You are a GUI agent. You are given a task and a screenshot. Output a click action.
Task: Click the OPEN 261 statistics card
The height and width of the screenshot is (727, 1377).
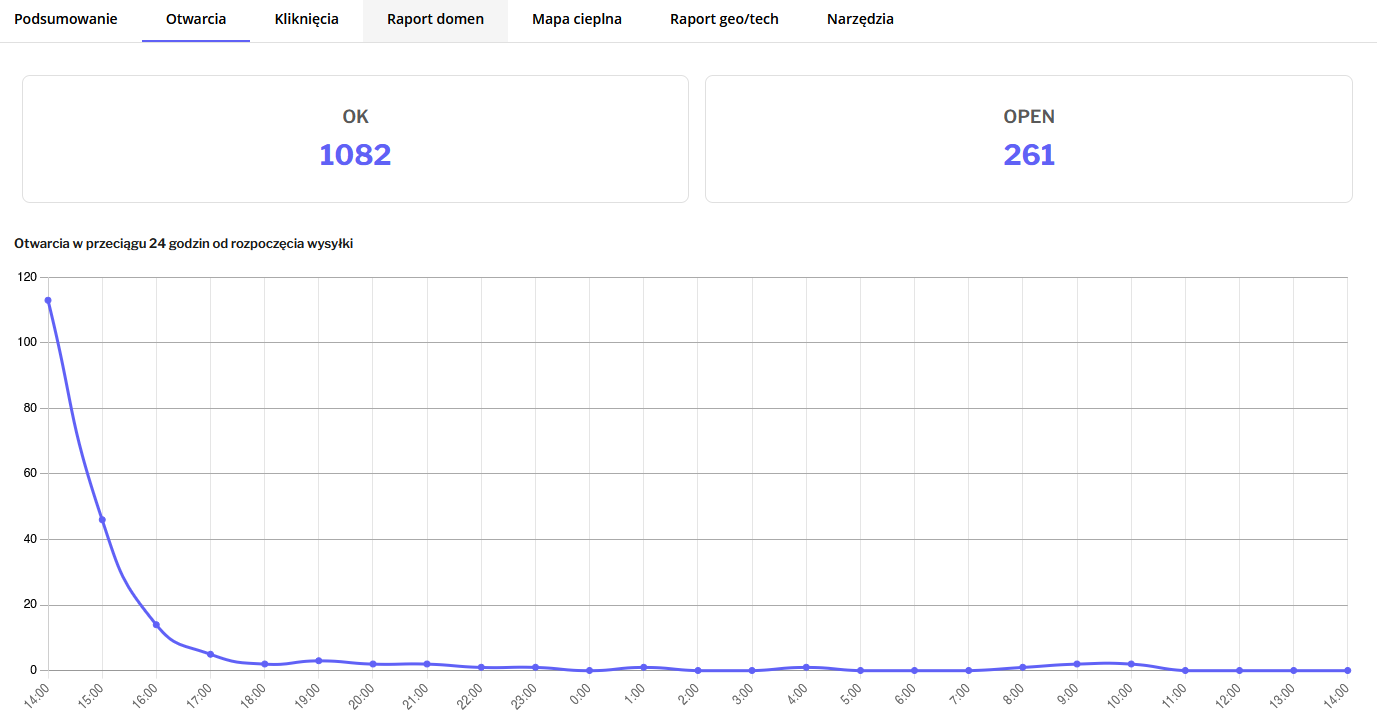1029,139
